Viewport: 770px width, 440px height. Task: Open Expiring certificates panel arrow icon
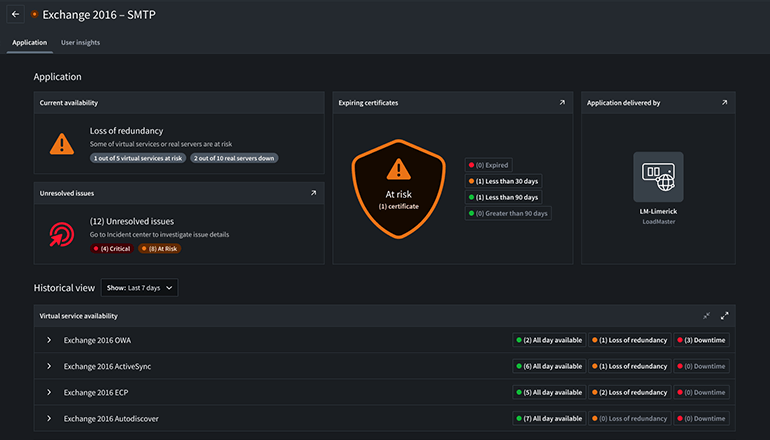[x=562, y=103]
